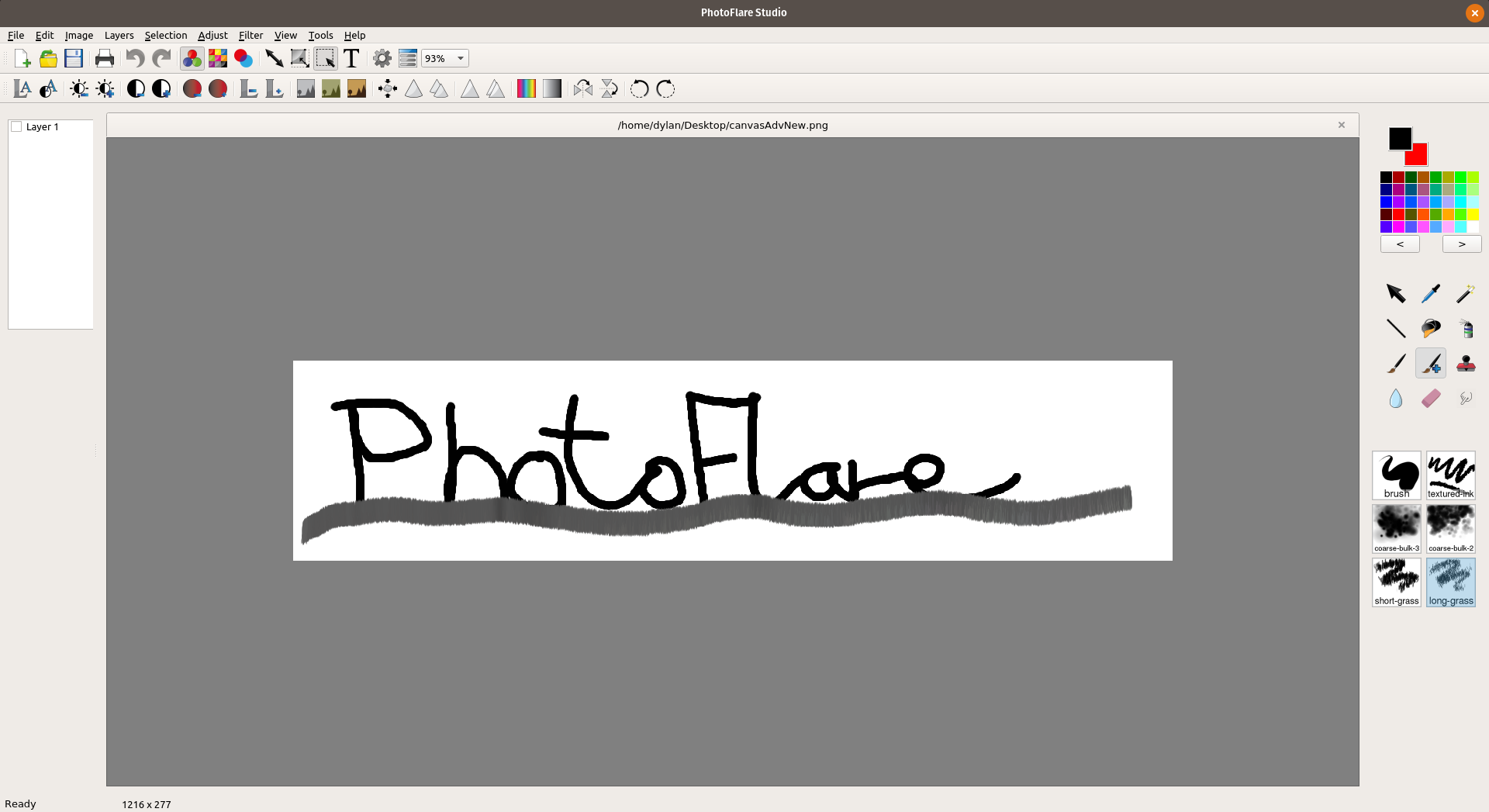Screen dimensions: 1489x812
Task: Apply the grayscale filter icon
Action: point(306,89)
